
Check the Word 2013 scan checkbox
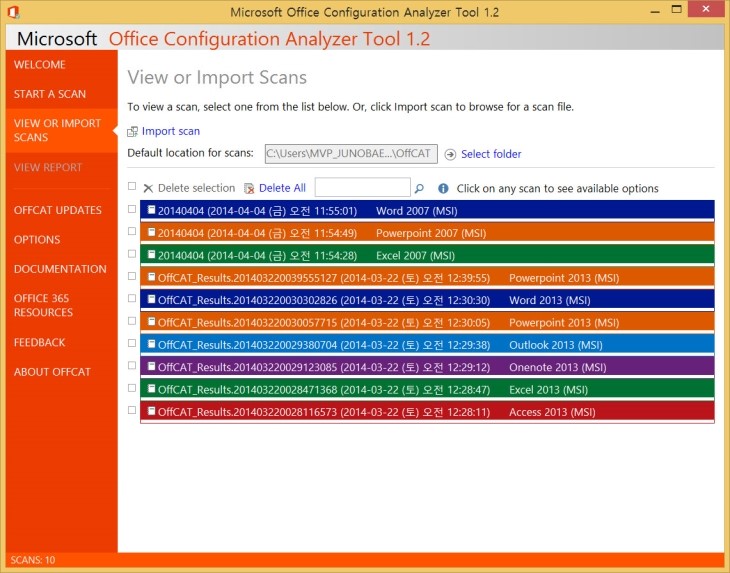pos(132,298)
